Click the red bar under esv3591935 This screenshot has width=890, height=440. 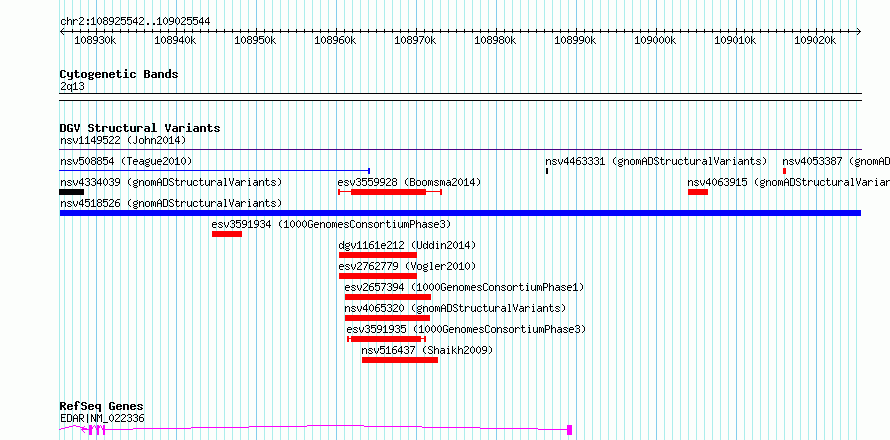coord(386,339)
